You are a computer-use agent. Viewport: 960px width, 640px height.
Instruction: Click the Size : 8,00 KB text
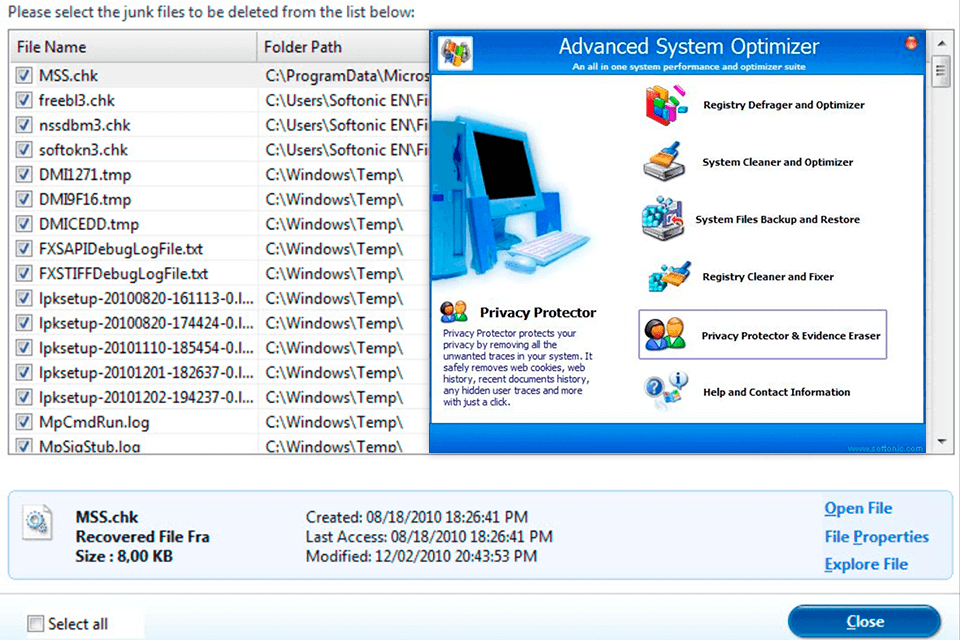click(124, 556)
